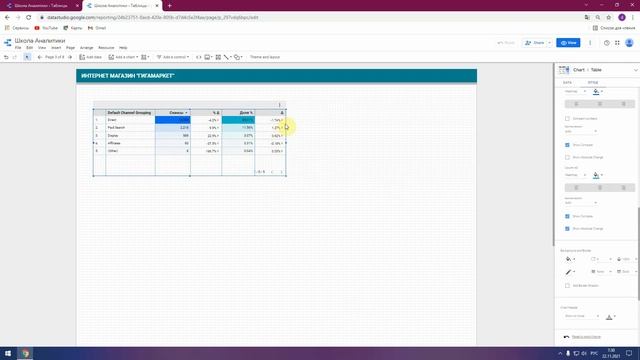Click the Reset button in header
Image resolution: width=640 pixels, height=360 pixels.
tap(506, 43)
